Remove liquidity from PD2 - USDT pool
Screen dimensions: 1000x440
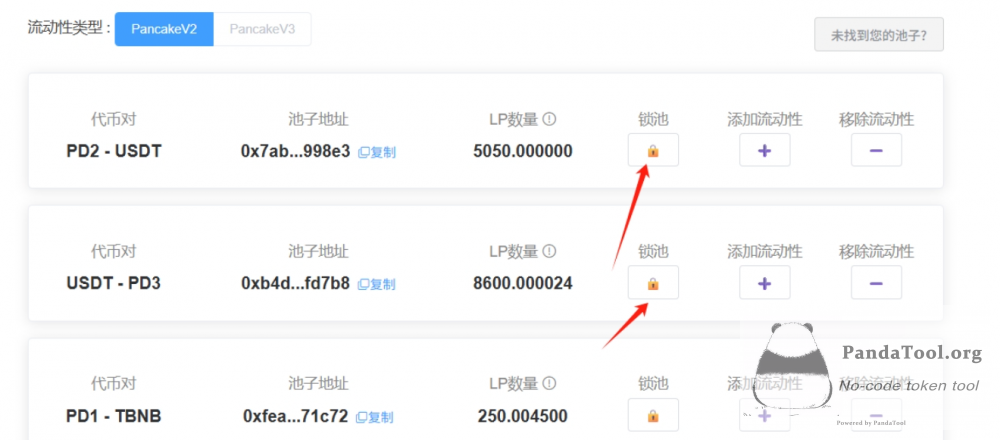pyautogui.click(x=876, y=151)
